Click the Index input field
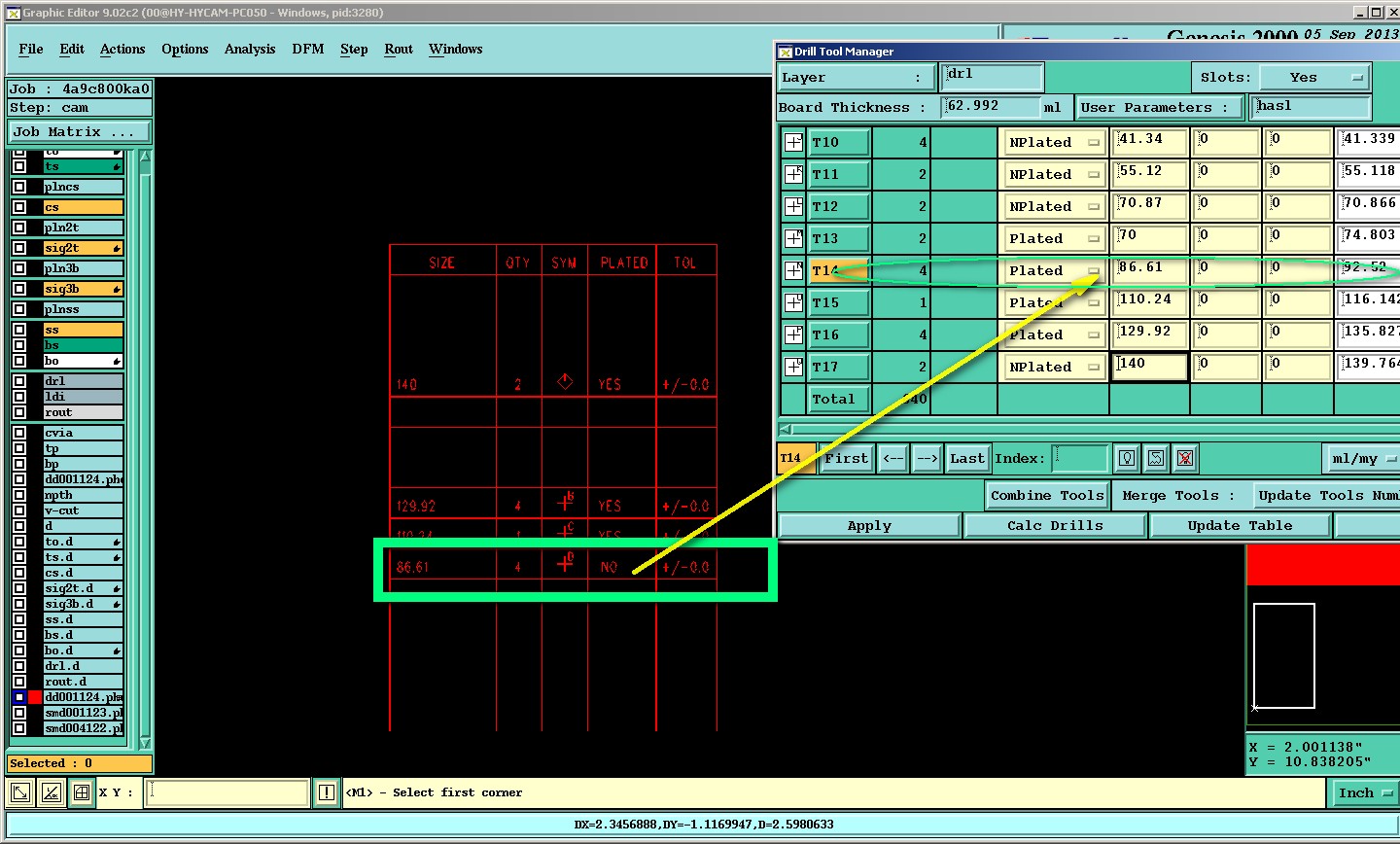This screenshot has width=1400, height=844. (1080, 458)
